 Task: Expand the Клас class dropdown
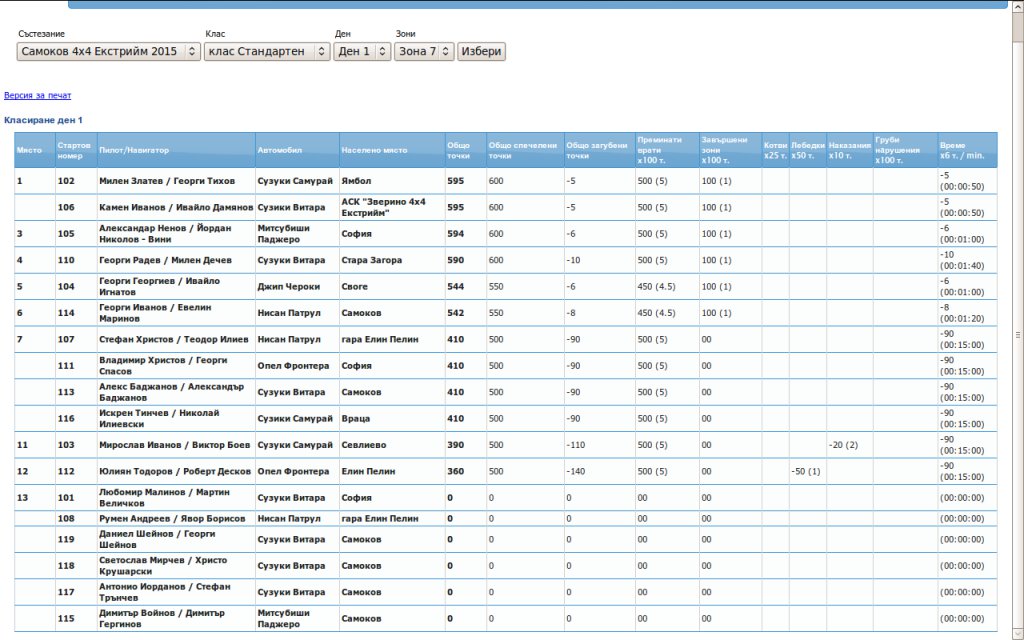(x=267, y=51)
